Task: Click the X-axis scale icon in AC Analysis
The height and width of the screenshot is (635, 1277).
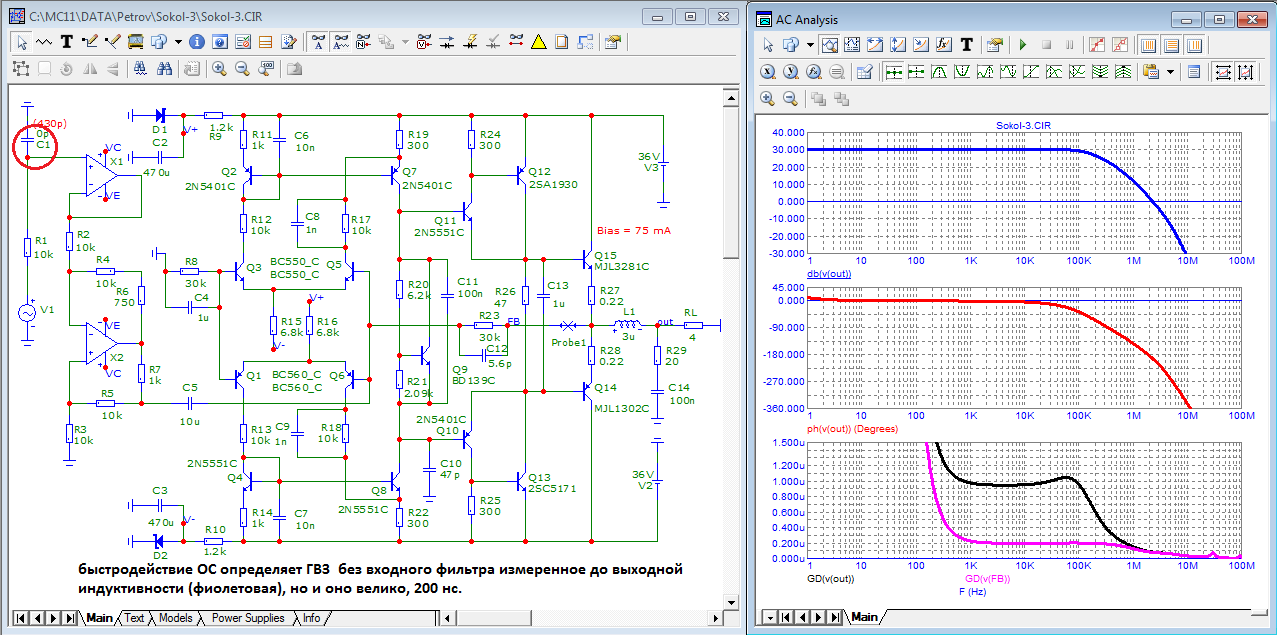Action: 768,72
